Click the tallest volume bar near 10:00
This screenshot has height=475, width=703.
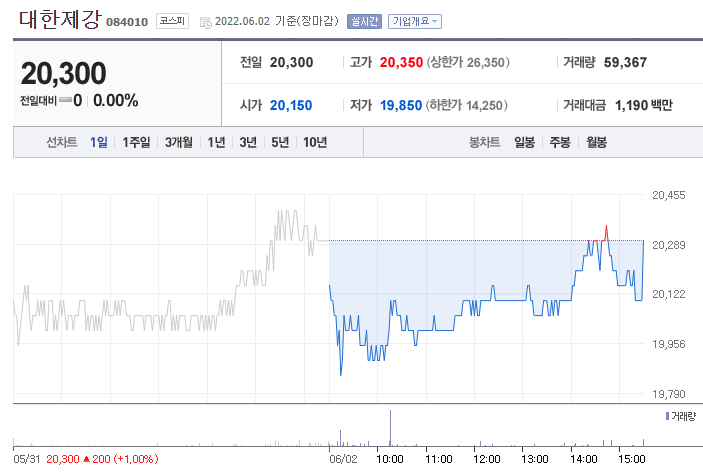(x=390, y=427)
